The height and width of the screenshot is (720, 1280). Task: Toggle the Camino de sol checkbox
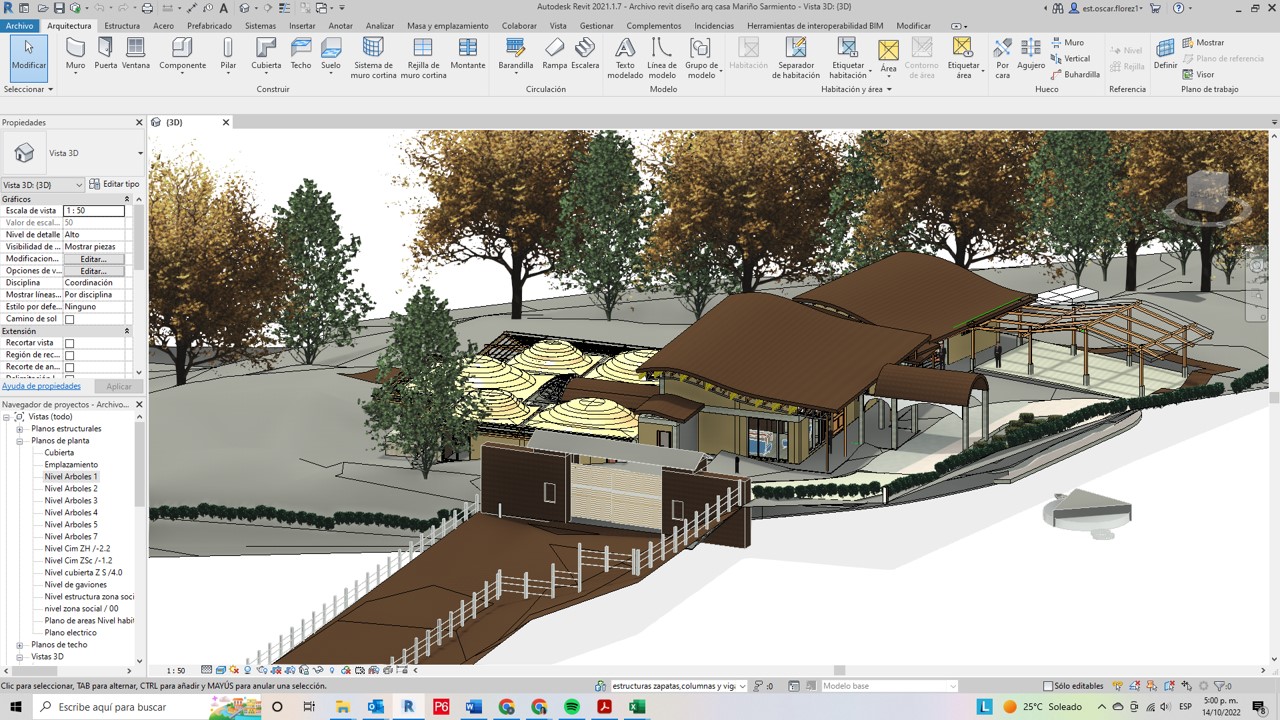point(69,320)
